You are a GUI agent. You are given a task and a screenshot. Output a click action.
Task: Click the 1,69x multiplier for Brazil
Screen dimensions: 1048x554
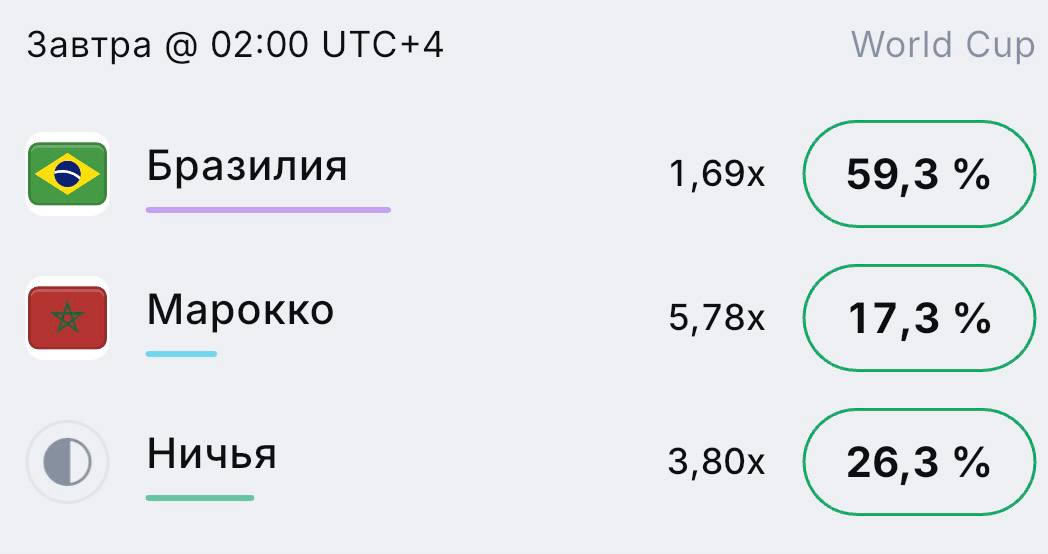(716, 174)
